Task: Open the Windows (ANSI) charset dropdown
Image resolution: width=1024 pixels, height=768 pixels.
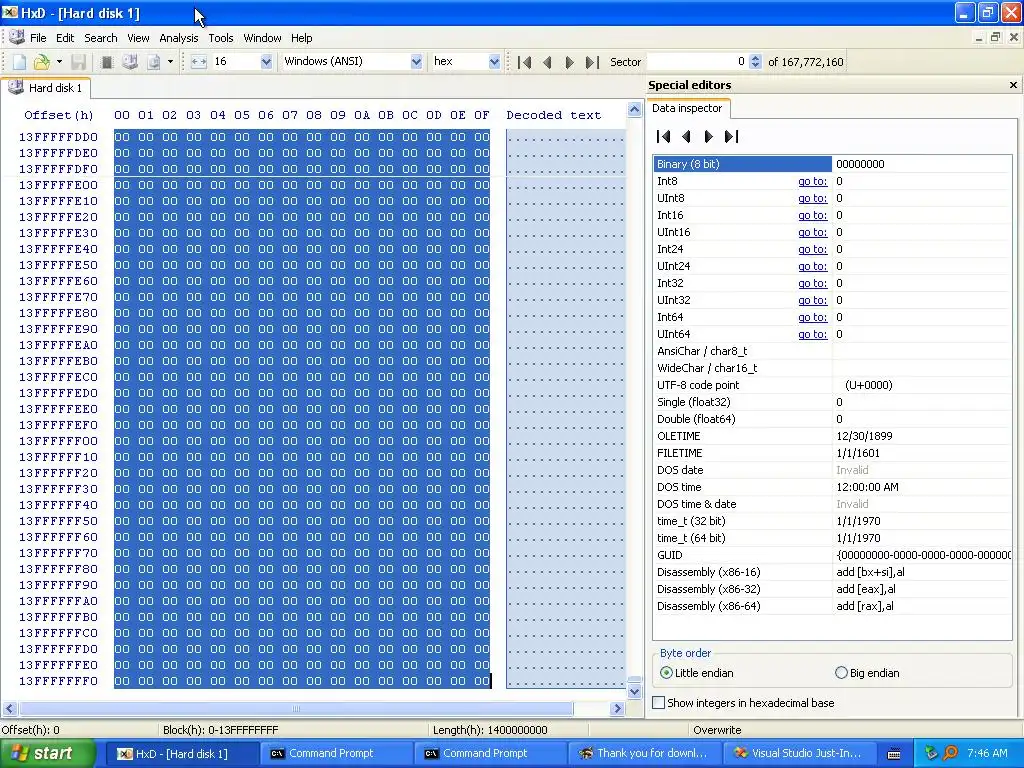Action: click(416, 61)
